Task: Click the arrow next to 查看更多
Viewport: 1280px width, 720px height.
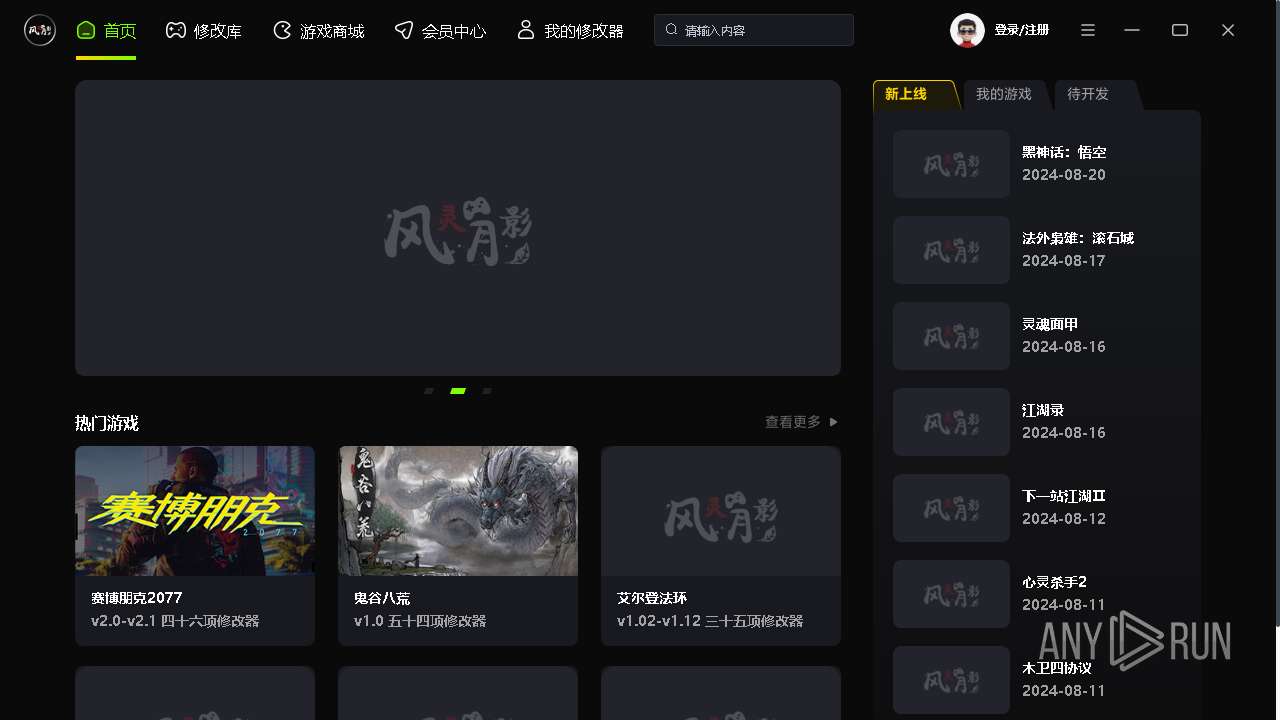Action: 834,422
